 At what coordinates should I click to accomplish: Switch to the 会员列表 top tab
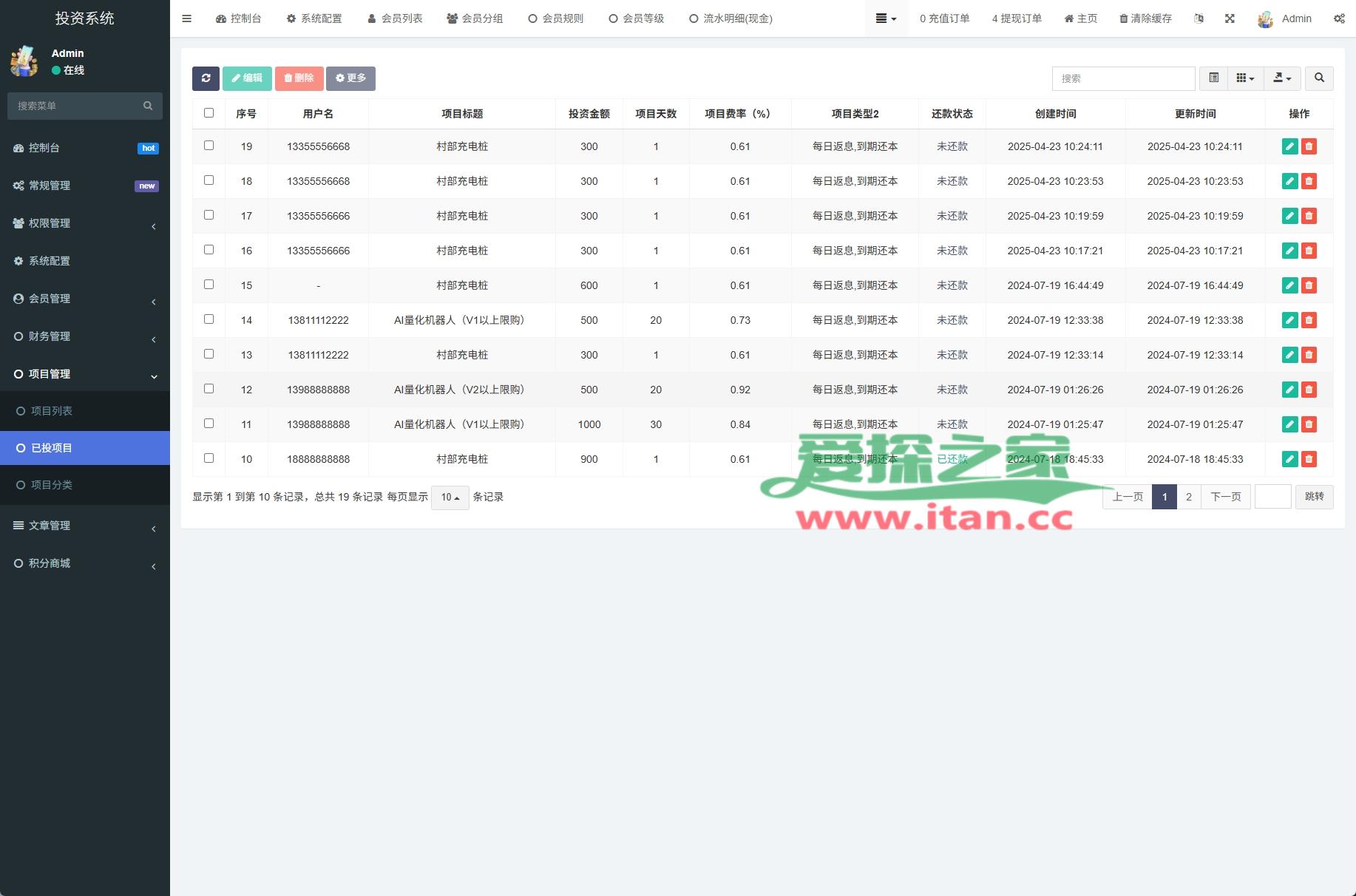pyautogui.click(x=395, y=18)
